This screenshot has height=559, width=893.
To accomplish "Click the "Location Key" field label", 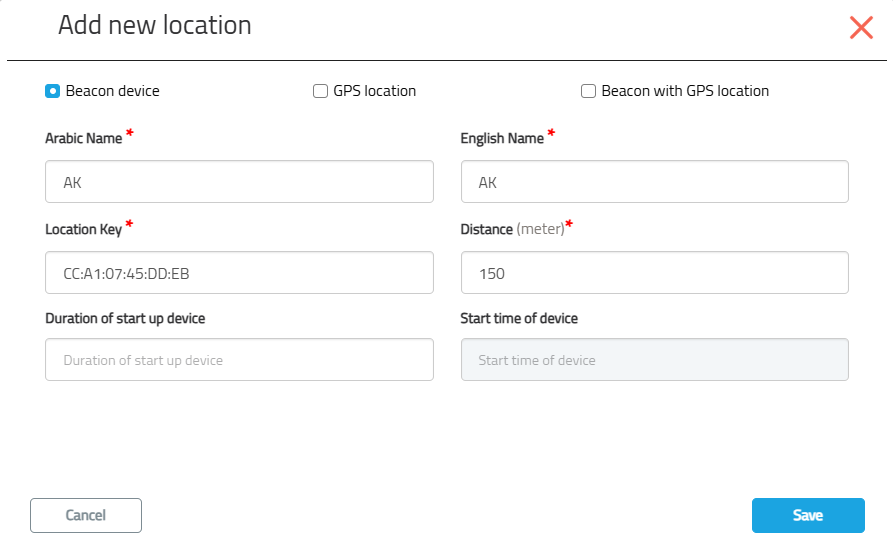I will [x=84, y=229].
